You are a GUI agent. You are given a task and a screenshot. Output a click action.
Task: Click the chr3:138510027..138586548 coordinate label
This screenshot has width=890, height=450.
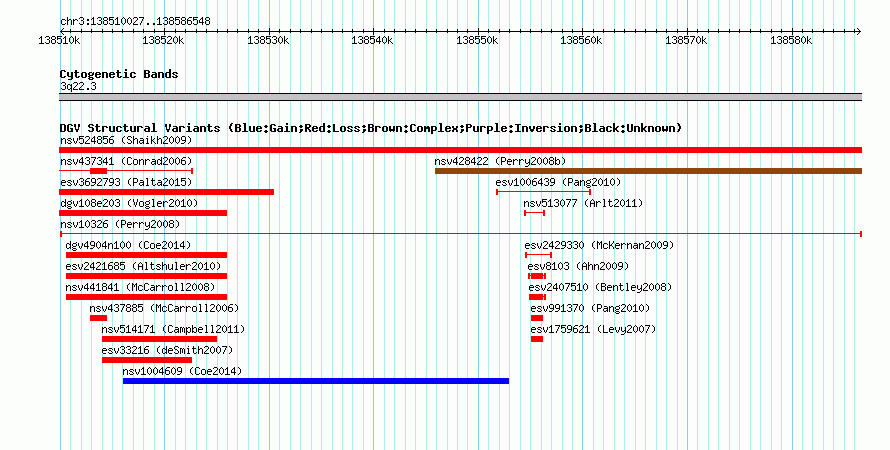pos(135,21)
